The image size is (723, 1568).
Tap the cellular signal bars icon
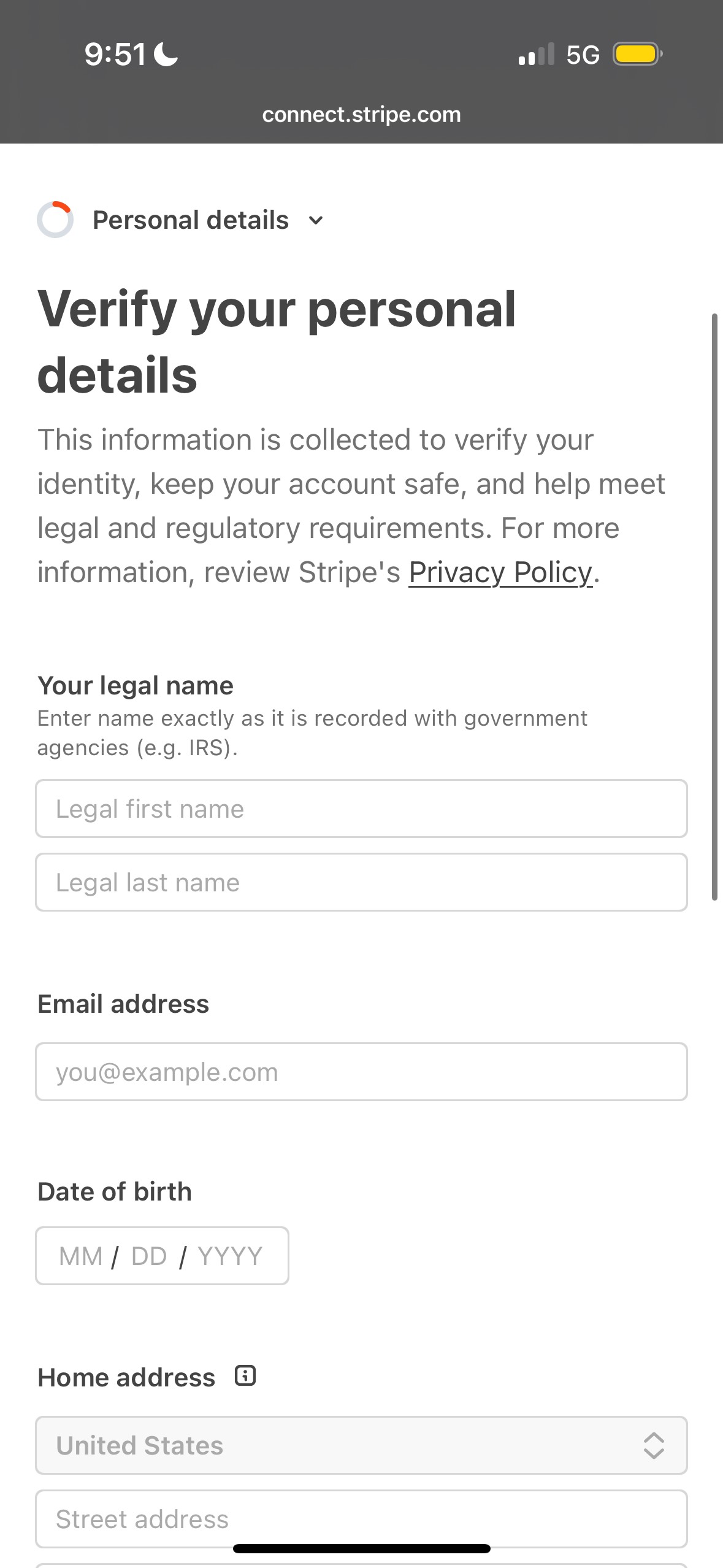[536, 54]
